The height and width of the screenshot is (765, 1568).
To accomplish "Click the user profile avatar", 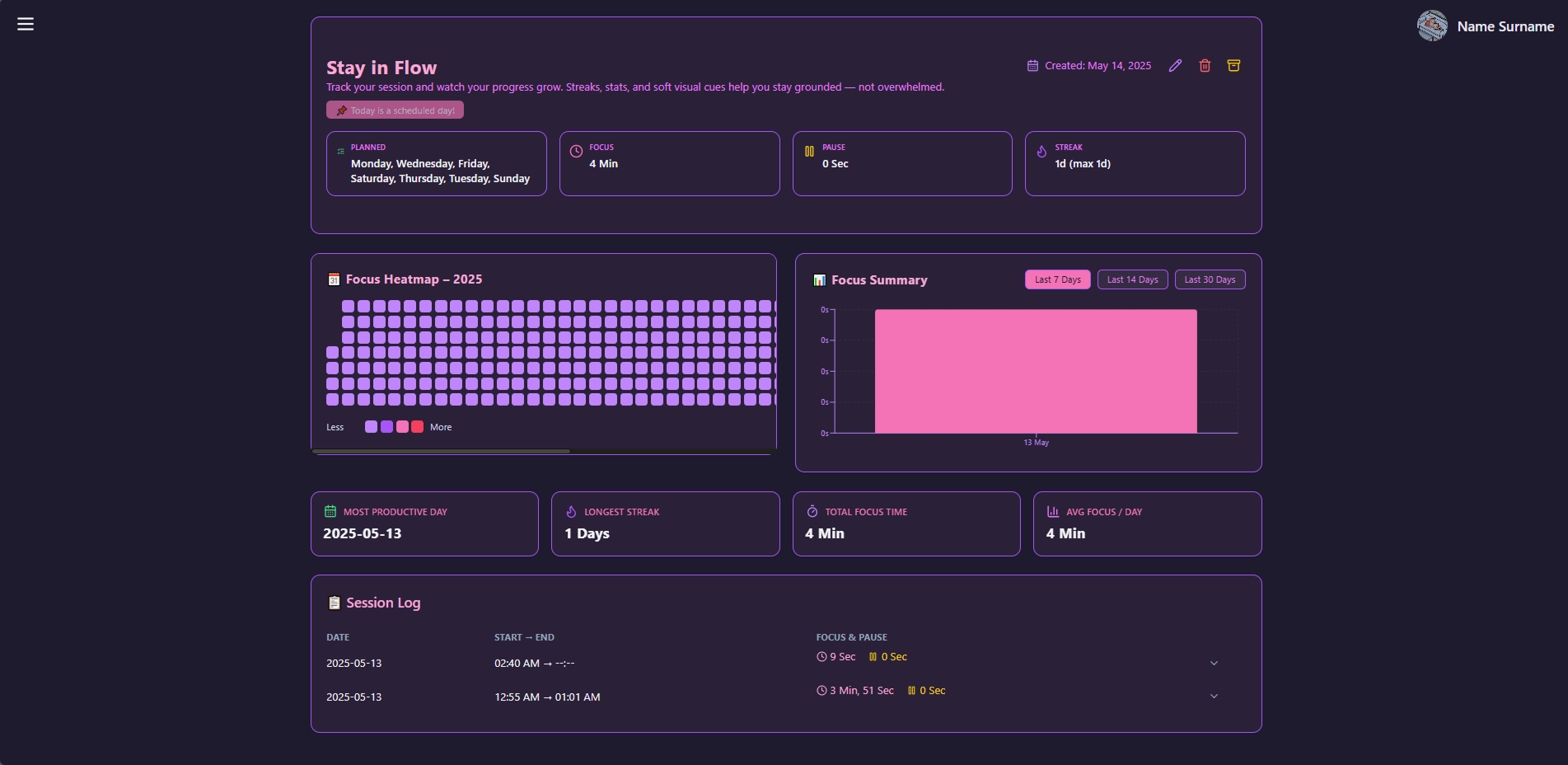I will click(1432, 26).
